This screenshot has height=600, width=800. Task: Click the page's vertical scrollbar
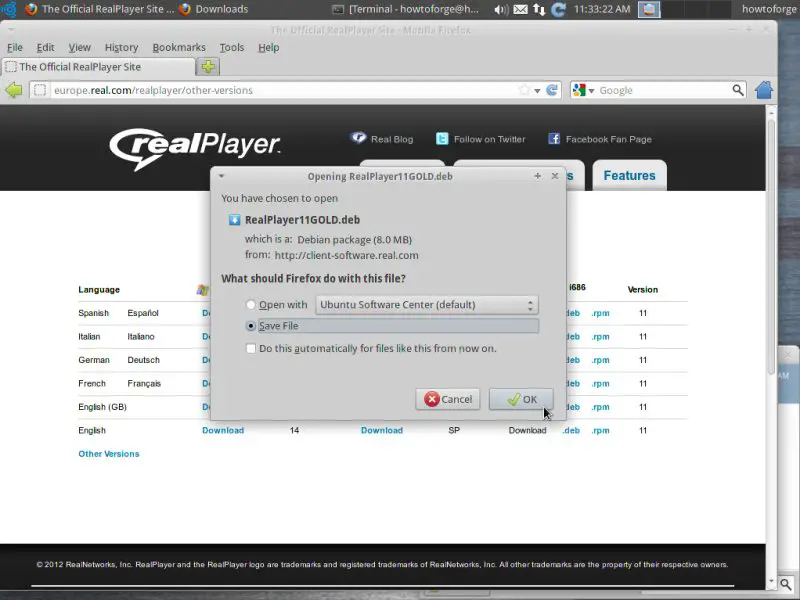(x=771, y=245)
